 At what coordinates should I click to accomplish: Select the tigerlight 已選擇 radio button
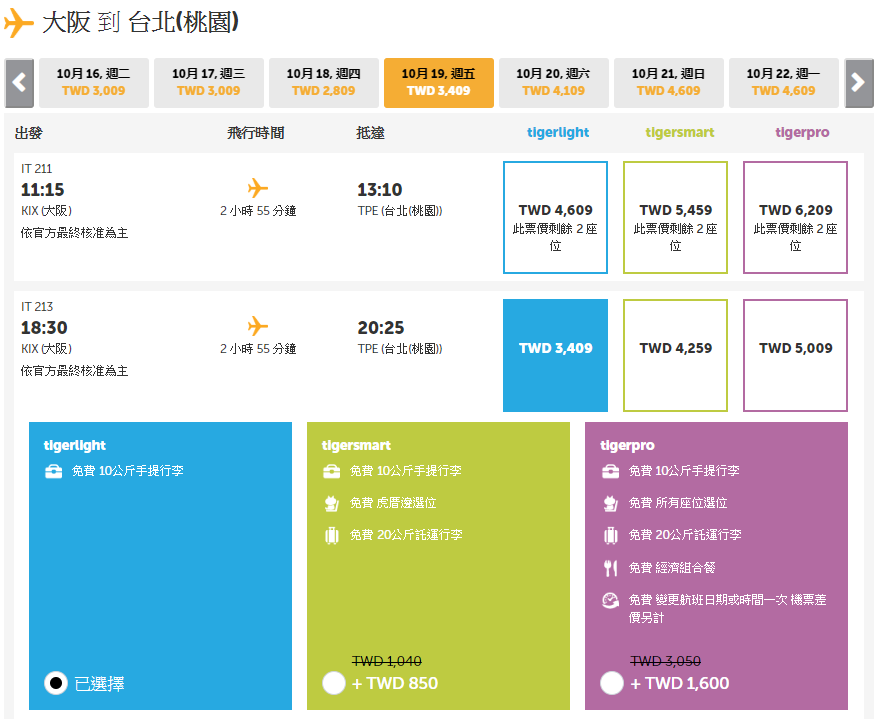[56, 683]
